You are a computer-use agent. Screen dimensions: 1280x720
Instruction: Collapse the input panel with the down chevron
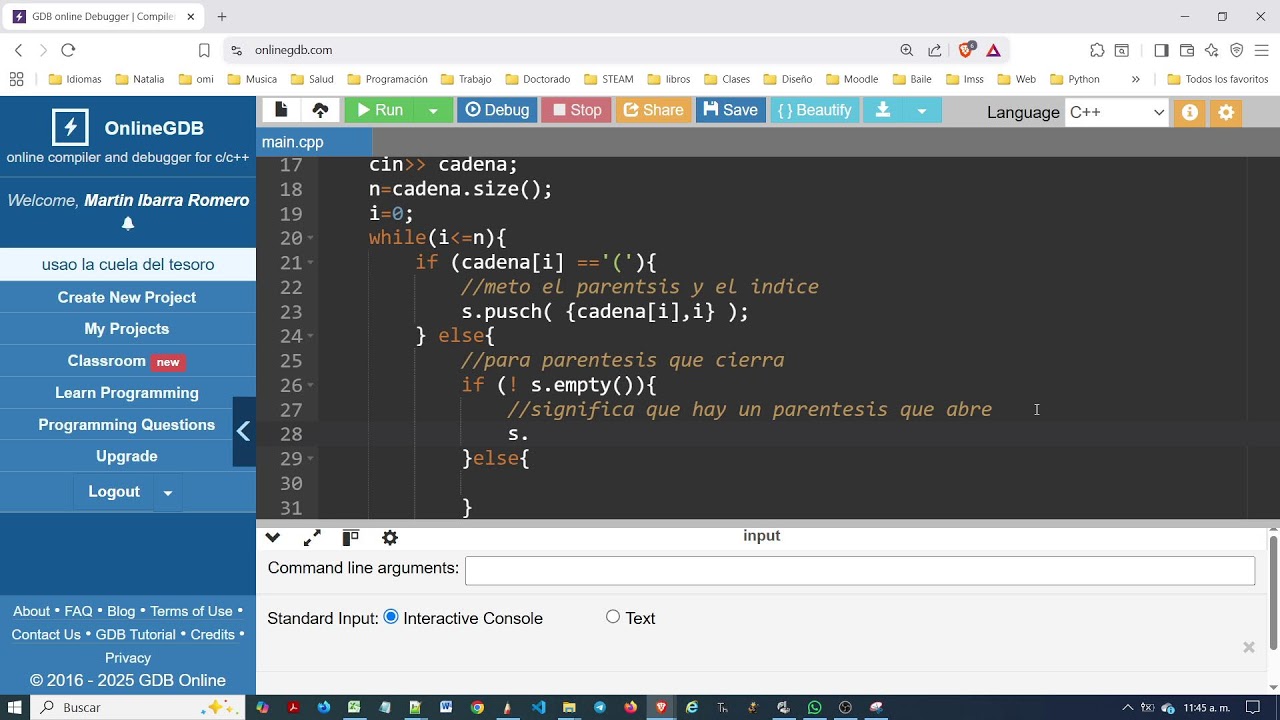[273, 538]
